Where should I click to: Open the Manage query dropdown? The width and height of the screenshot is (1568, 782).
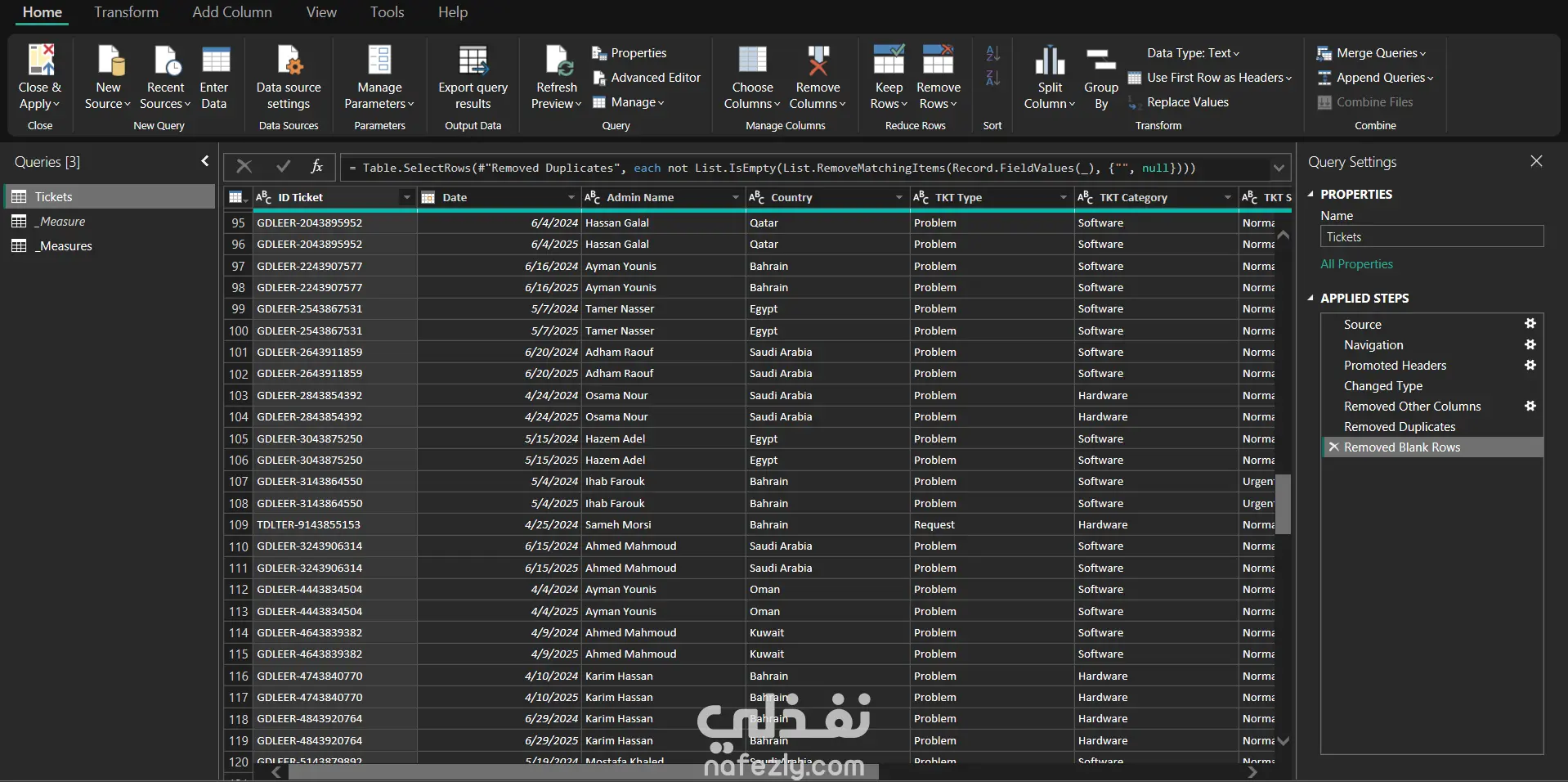[628, 102]
